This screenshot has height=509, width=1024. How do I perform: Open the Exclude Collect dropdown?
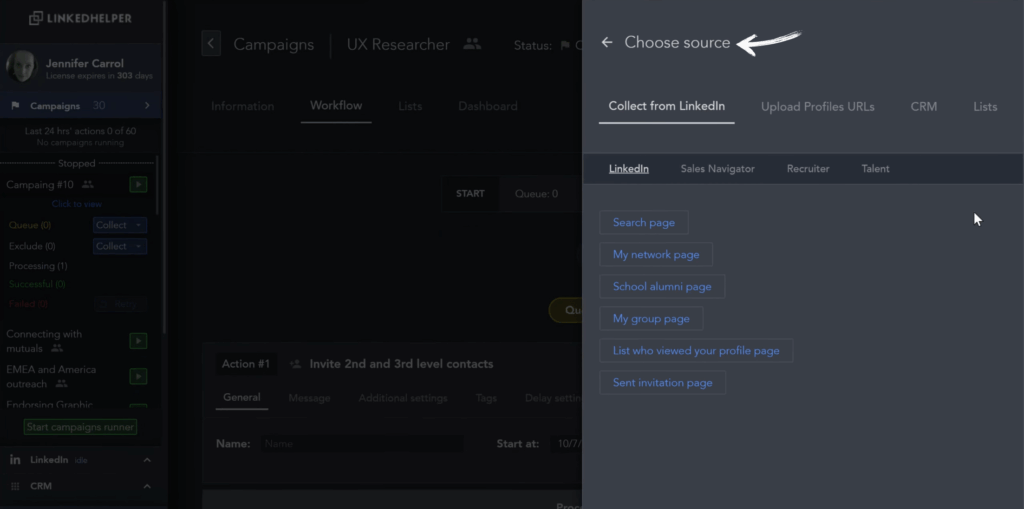[x=120, y=246]
